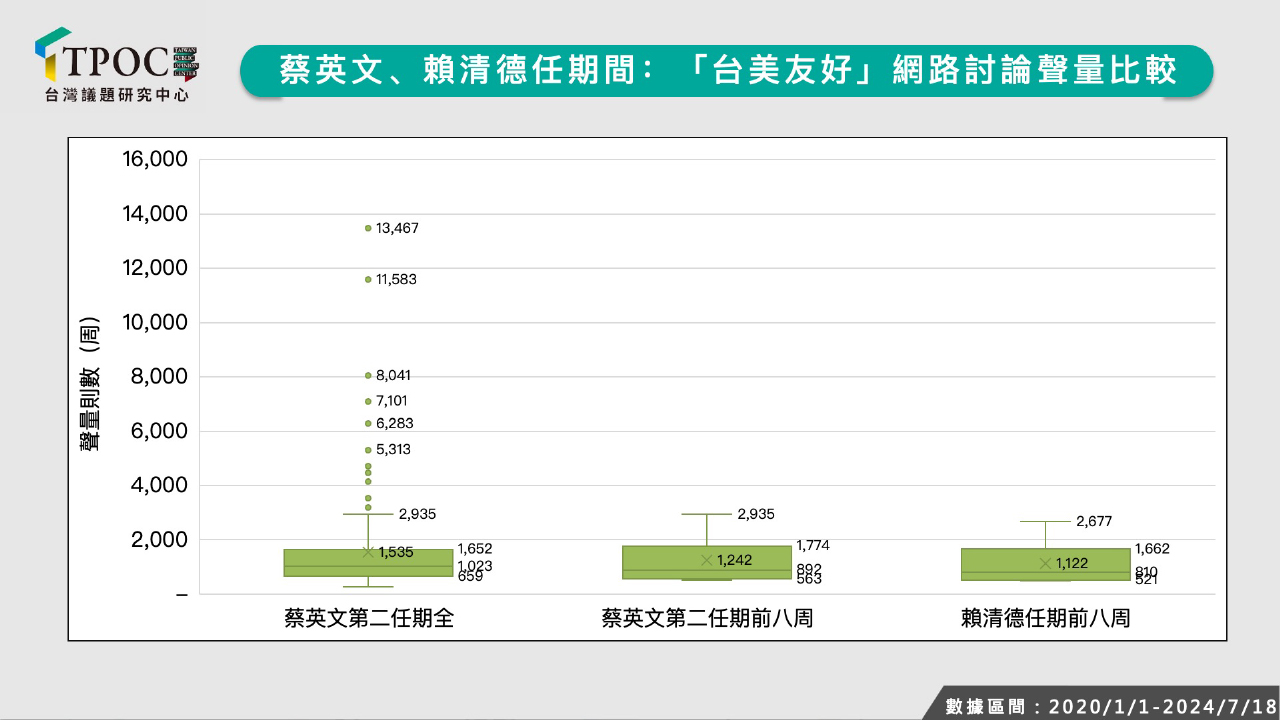Viewport: 1281px width, 720px height.
Task: Click the 台灣議題研究中心 text under logo
Action: 116,95
